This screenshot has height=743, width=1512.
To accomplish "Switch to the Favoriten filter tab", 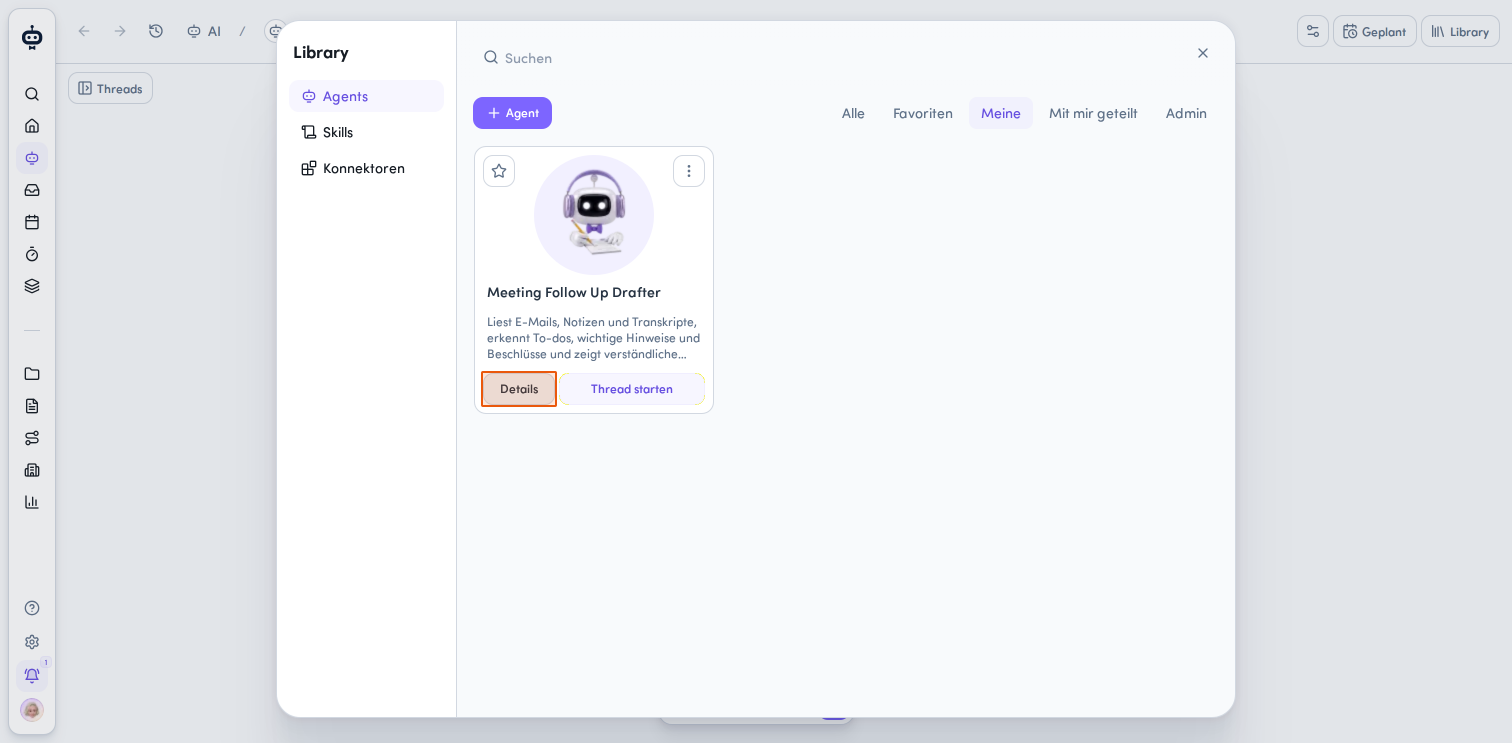I will 923,113.
